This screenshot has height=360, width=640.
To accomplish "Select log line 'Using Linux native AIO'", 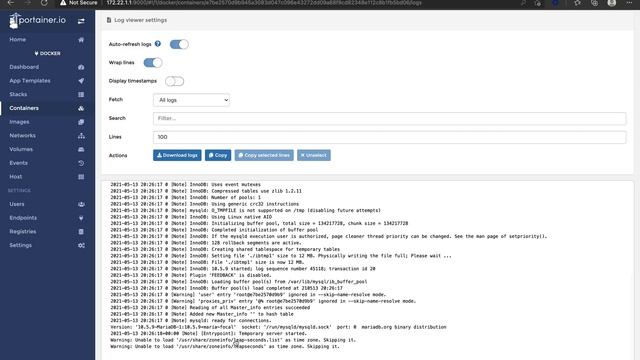I will click(191, 217).
